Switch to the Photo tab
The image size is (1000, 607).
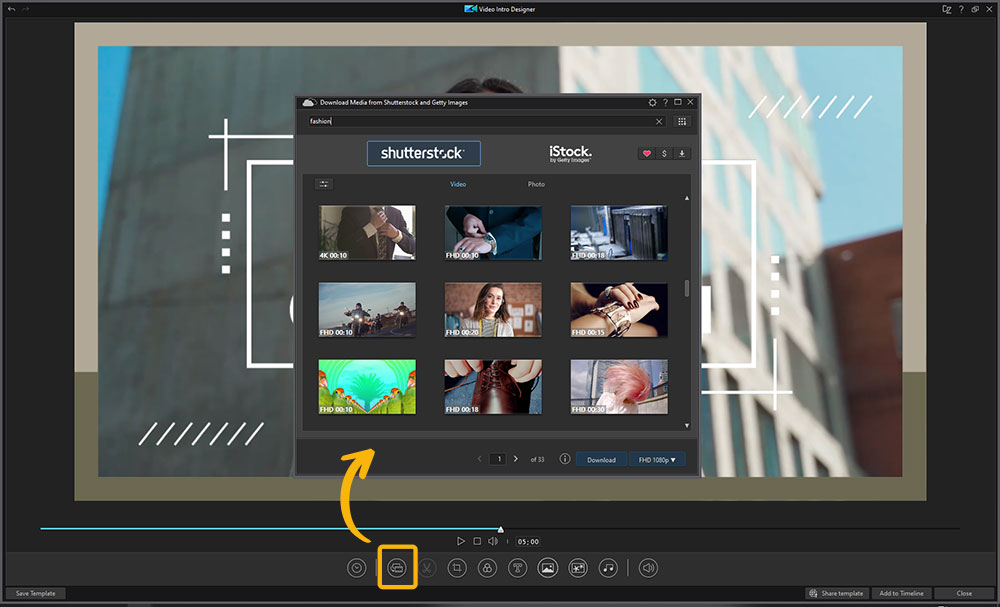click(x=537, y=184)
